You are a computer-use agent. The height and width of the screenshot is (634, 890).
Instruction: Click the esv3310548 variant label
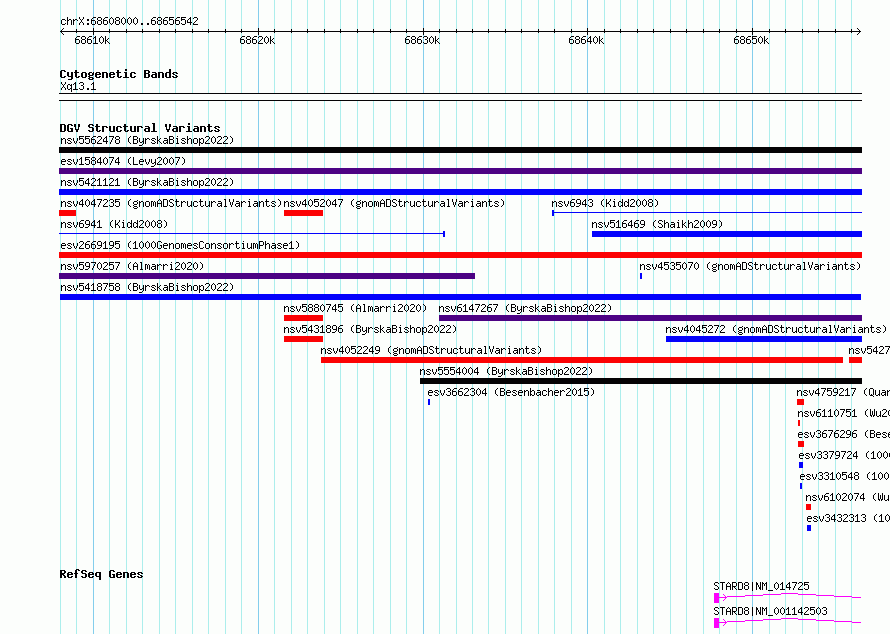(845, 476)
